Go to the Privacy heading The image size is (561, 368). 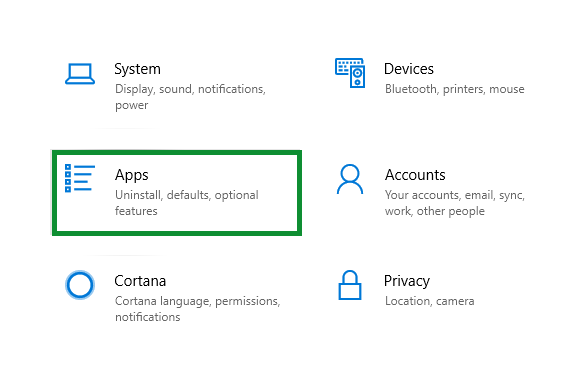pos(407,281)
